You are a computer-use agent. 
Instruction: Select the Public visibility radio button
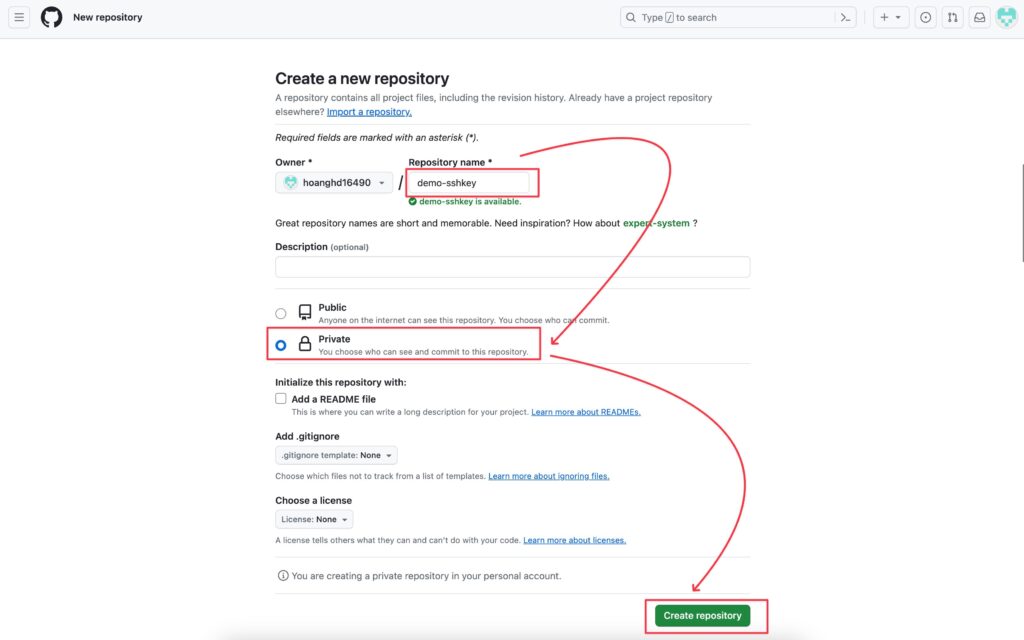tap(281, 313)
